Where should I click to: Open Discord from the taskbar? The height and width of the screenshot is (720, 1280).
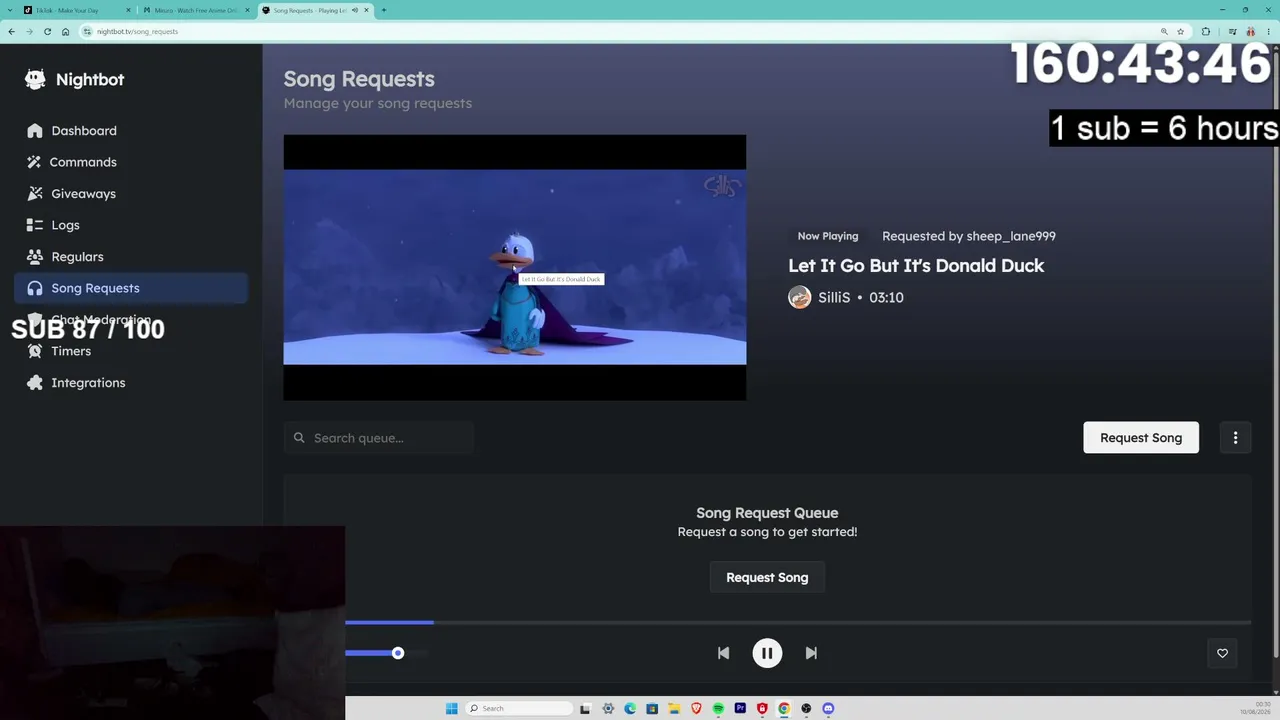pyautogui.click(x=828, y=708)
